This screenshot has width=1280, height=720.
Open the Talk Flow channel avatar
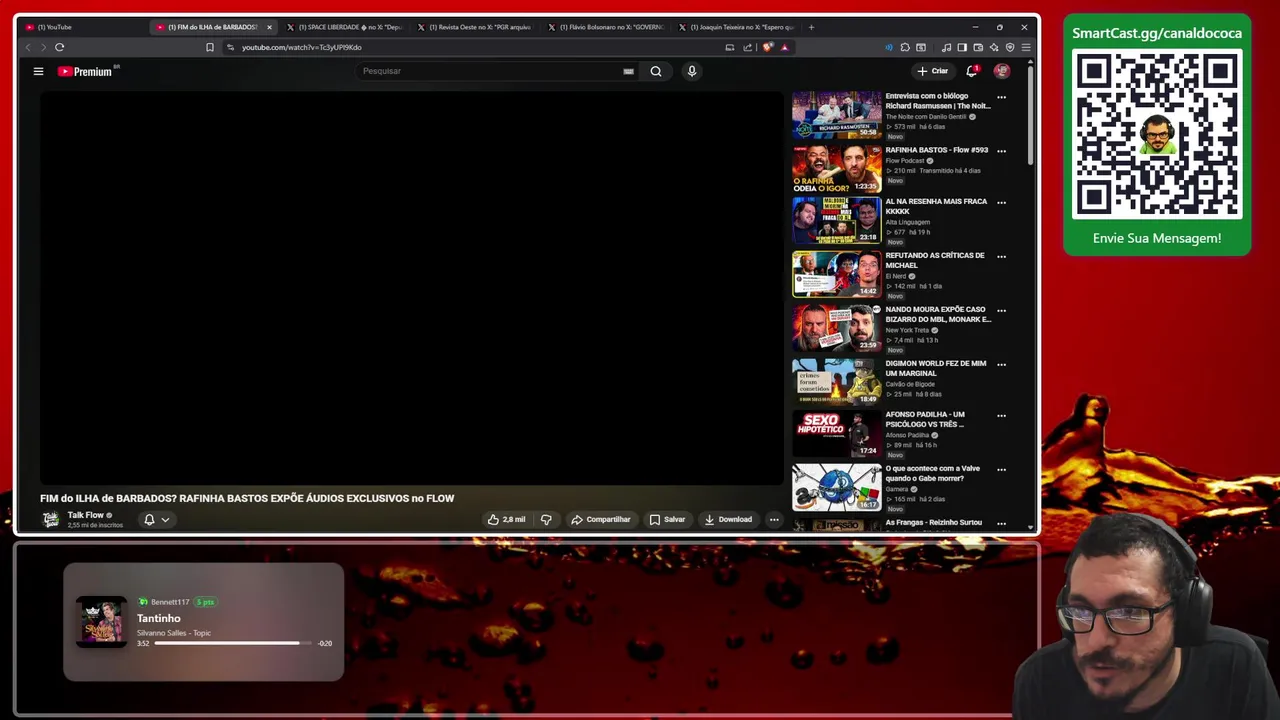tap(51, 519)
